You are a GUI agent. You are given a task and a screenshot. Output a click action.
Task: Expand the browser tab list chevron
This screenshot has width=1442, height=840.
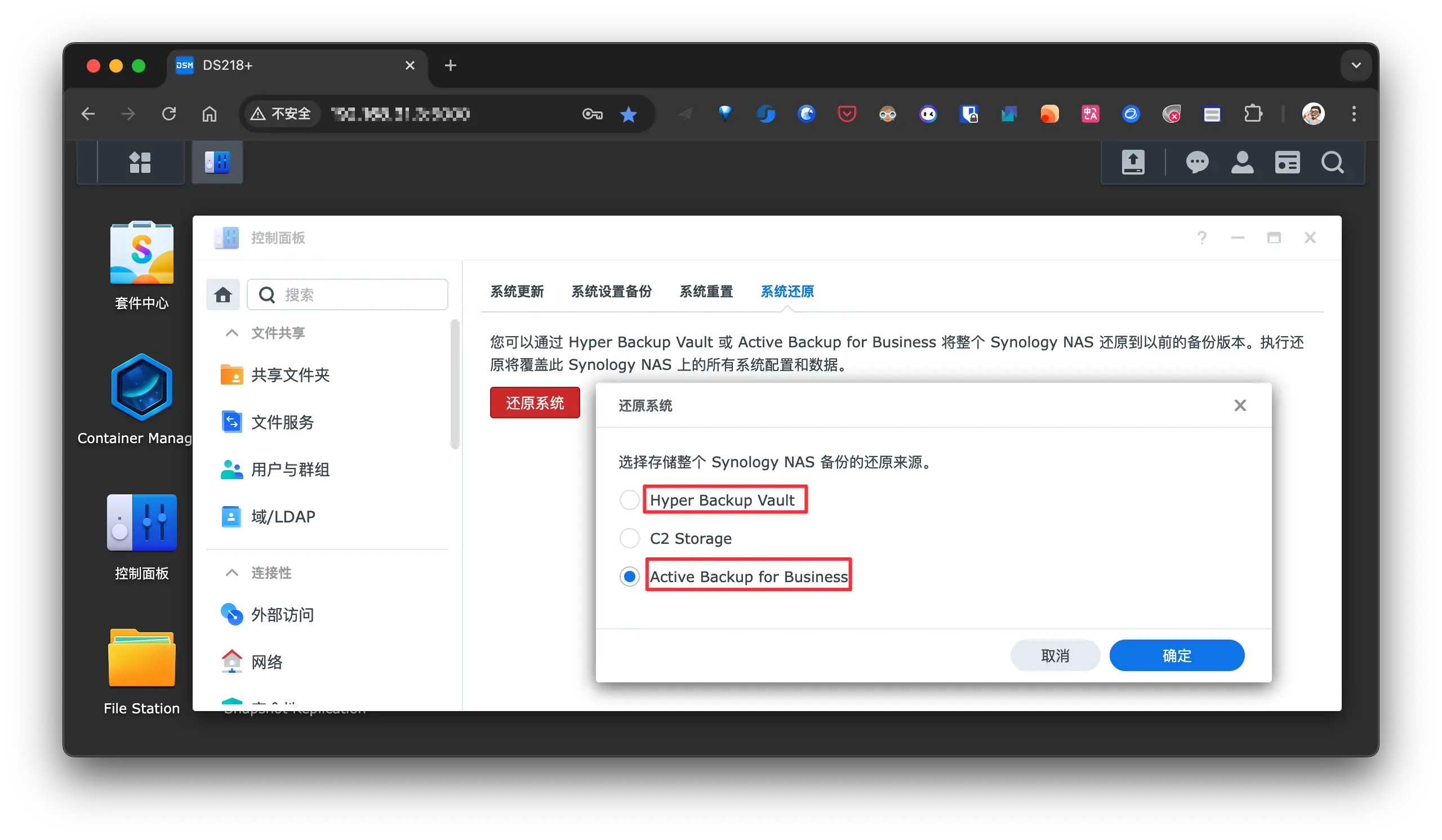coord(1356,65)
